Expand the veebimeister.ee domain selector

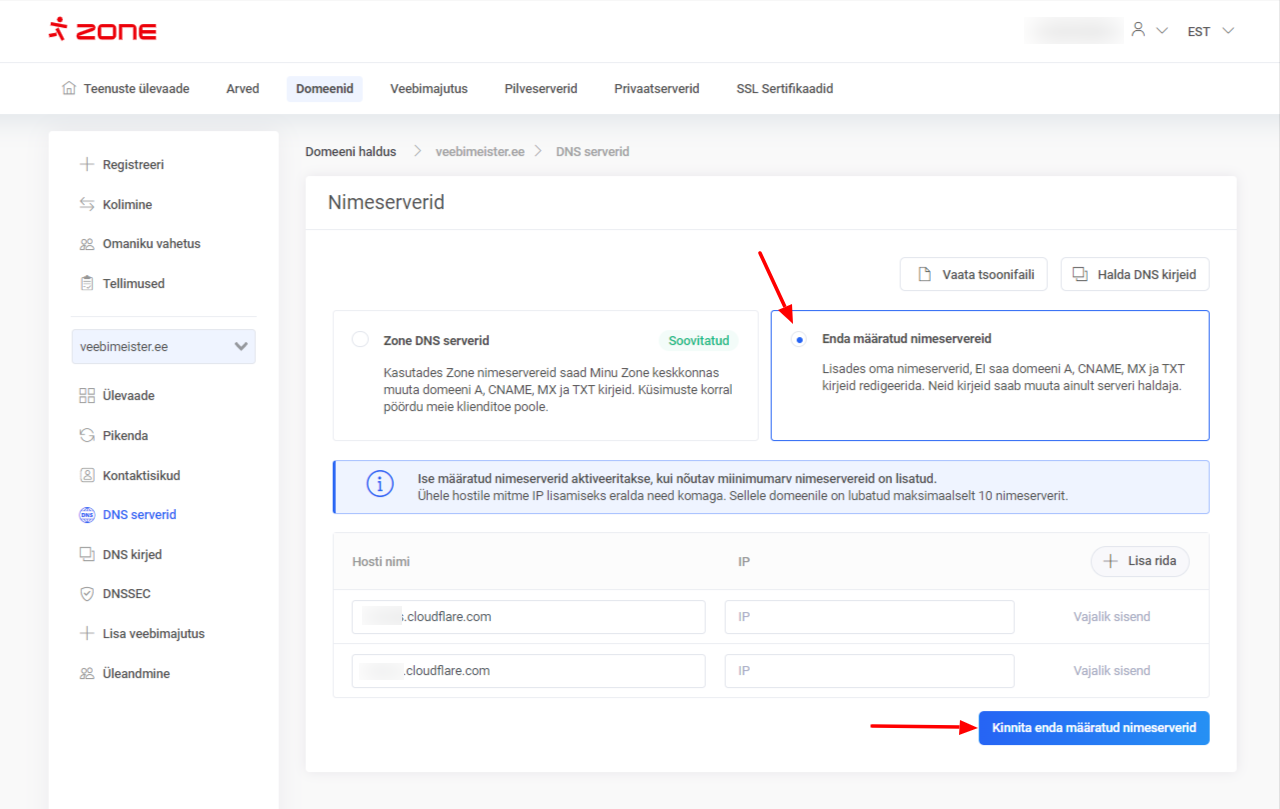click(x=163, y=347)
